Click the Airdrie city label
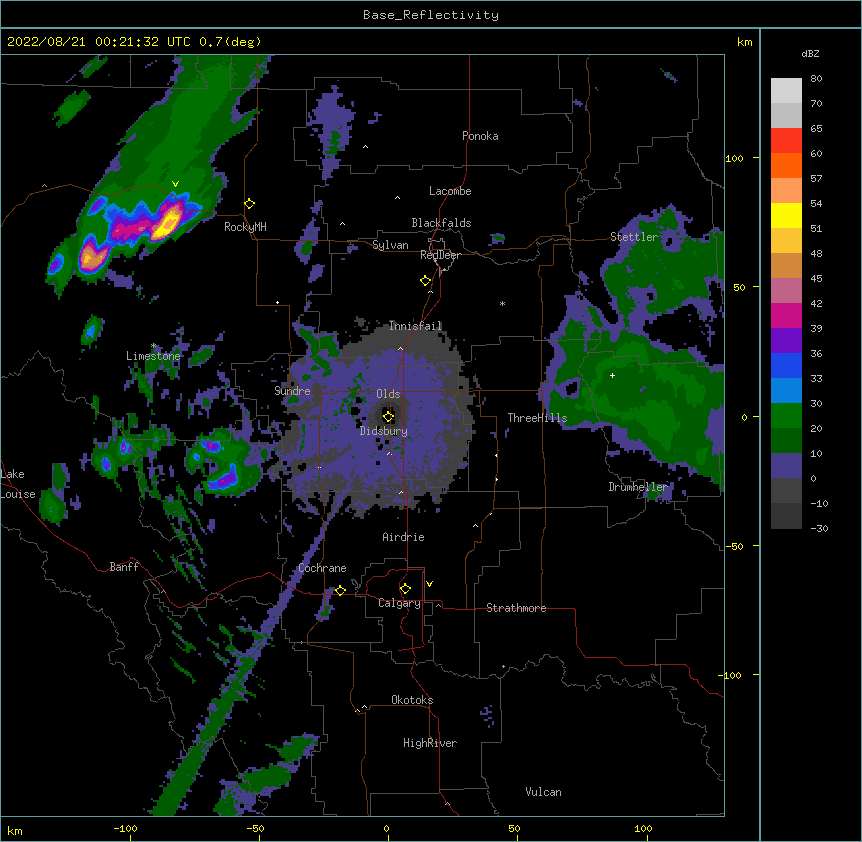The width and height of the screenshot is (862, 842). pos(404,537)
